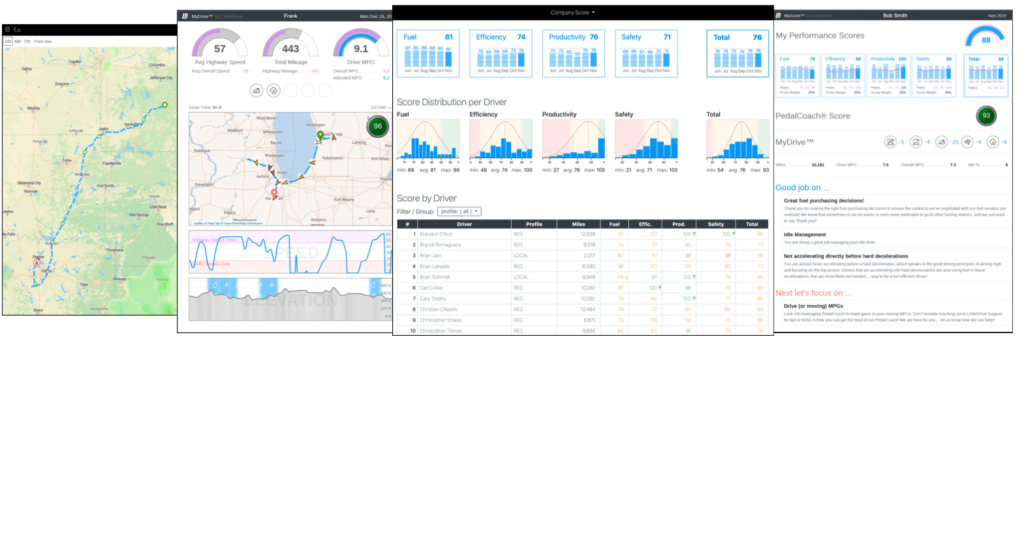Click the green 93 PedalCoach score badge
The height and width of the screenshot is (539, 1024).
click(984, 115)
